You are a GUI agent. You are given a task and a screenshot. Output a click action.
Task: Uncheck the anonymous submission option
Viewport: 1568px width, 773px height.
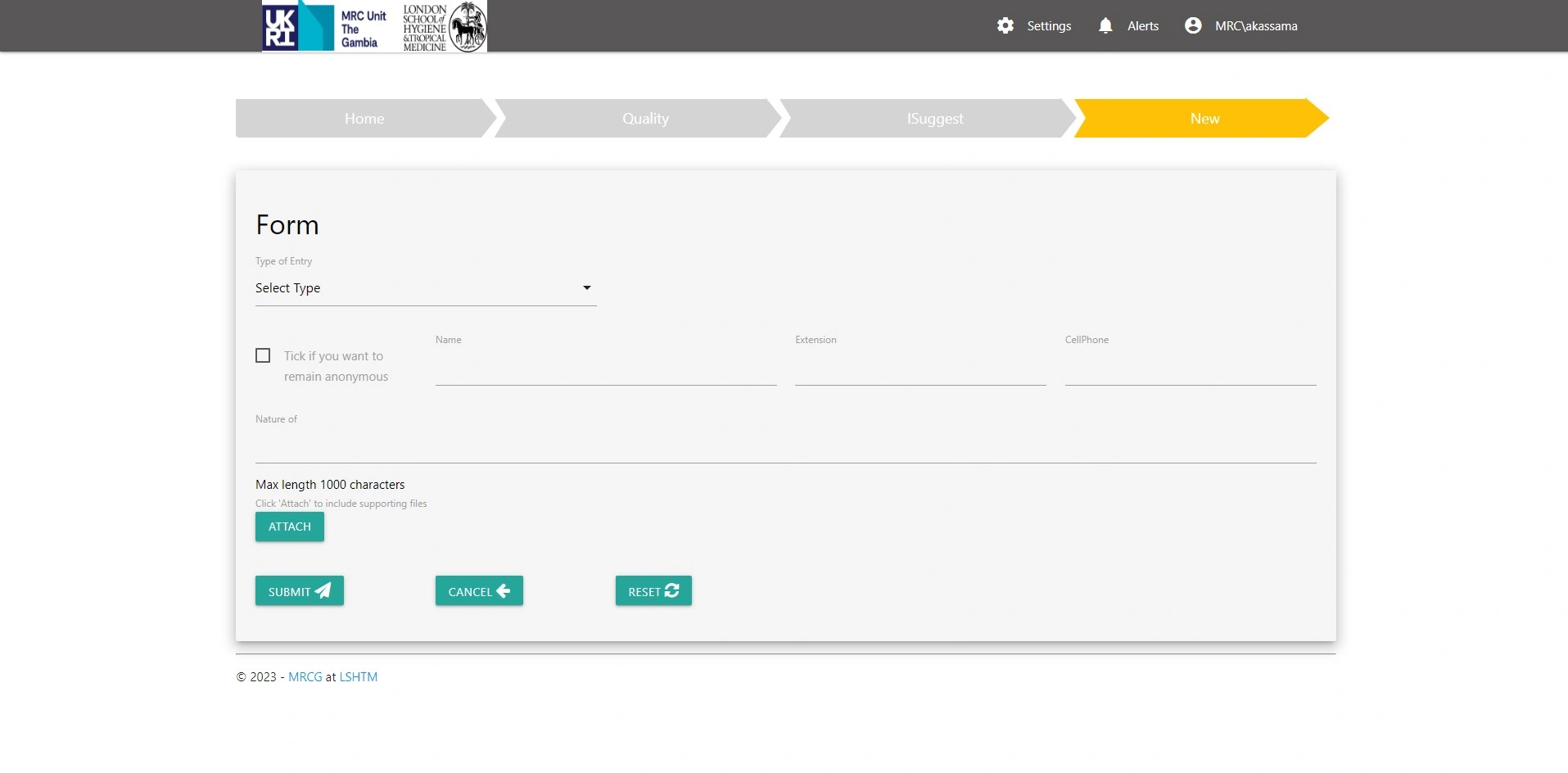tap(262, 355)
